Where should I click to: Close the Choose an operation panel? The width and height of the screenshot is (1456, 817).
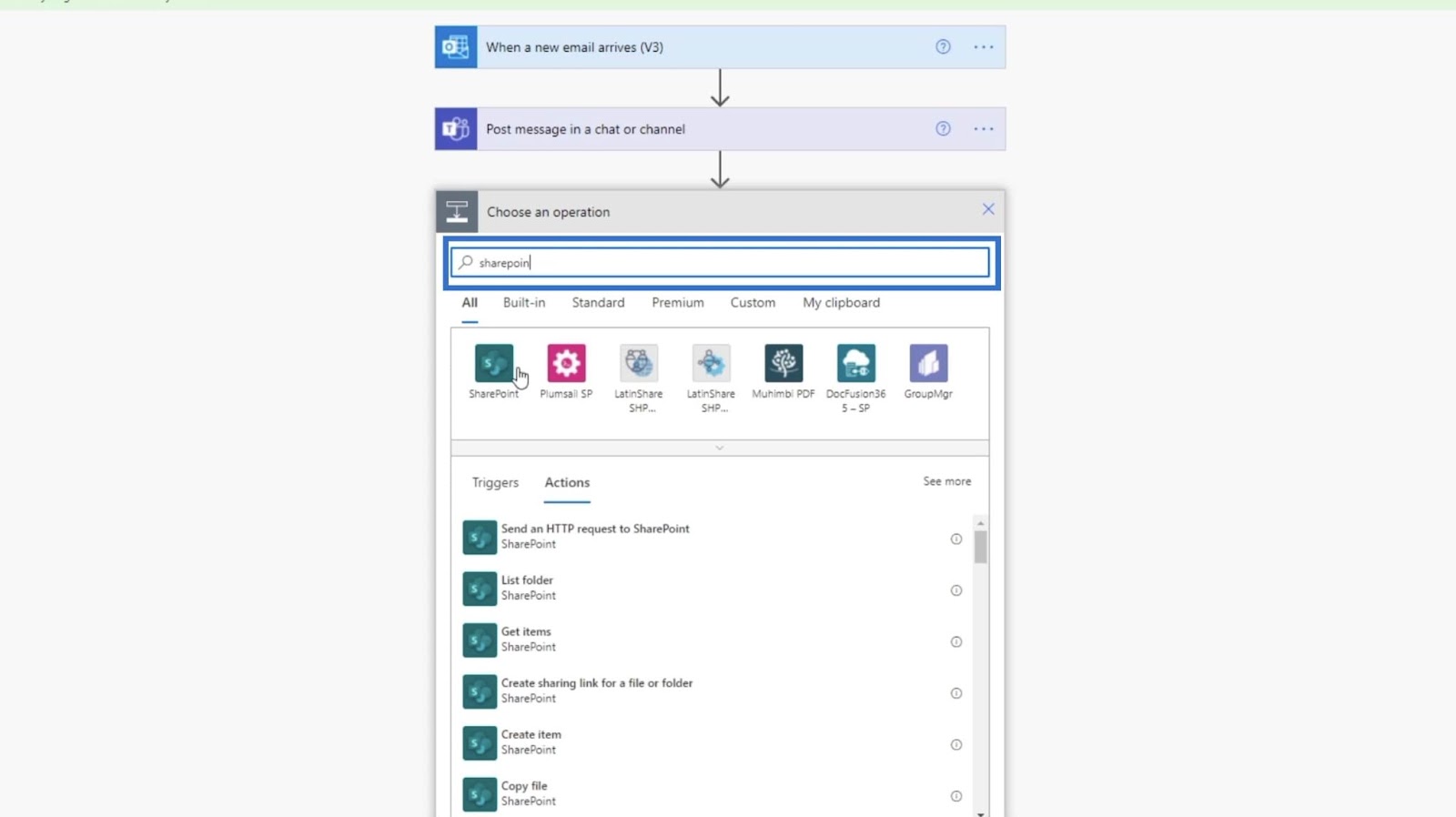click(x=988, y=209)
